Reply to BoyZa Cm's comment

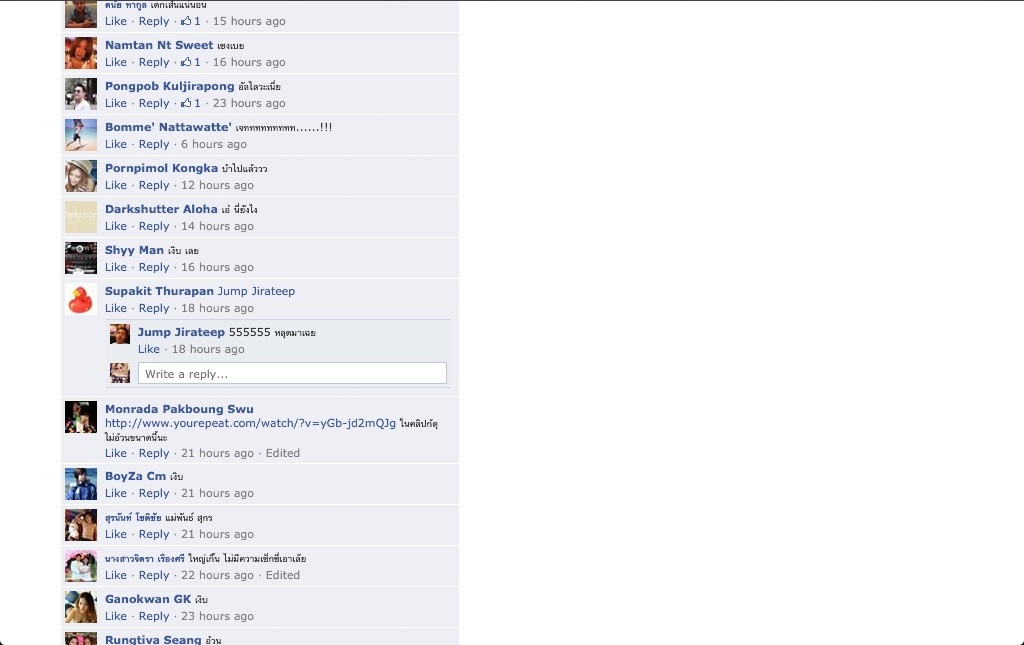[x=153, y=494]
